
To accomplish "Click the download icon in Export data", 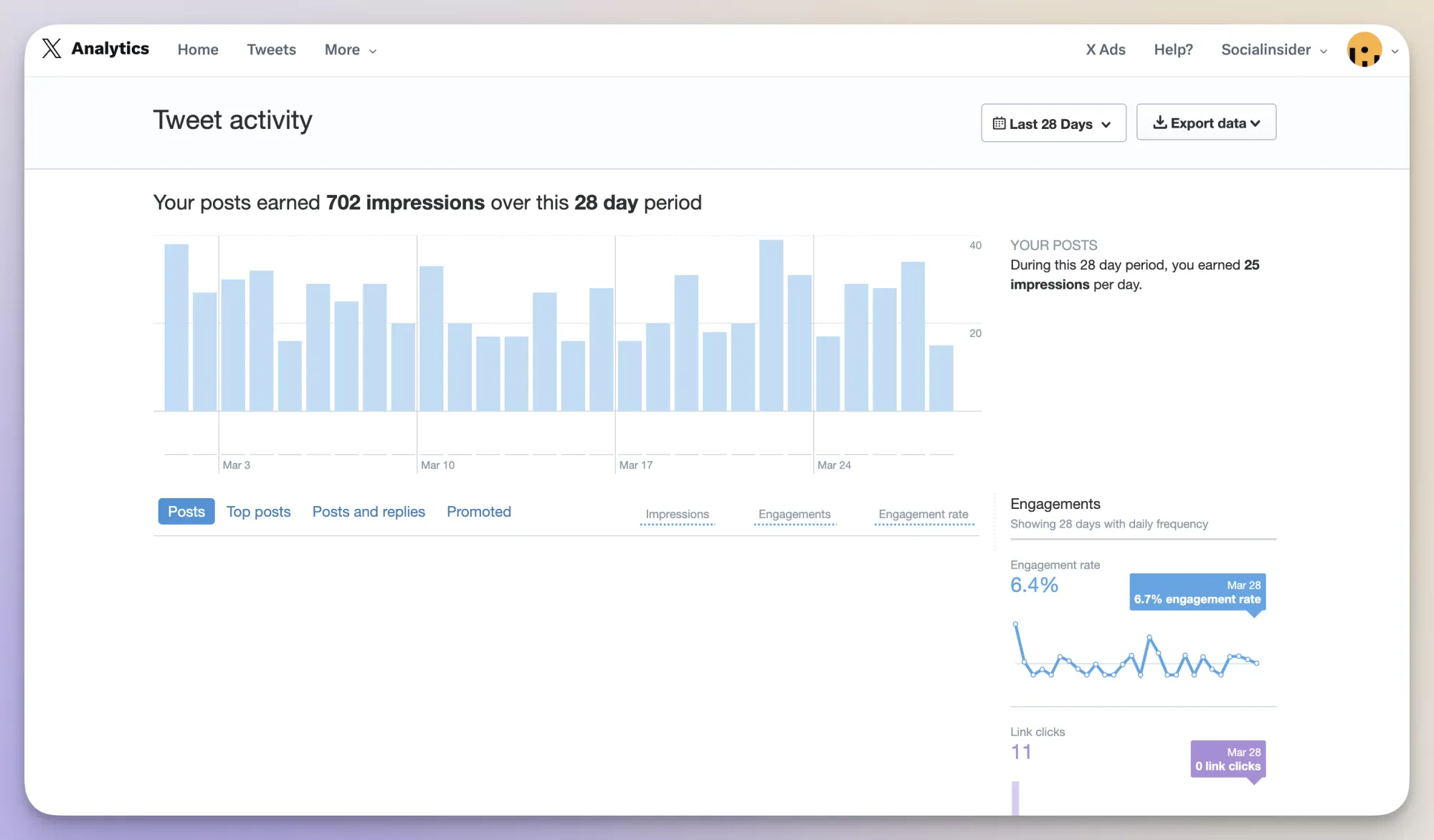I will pyautogui.click(x=1159, y=123).
